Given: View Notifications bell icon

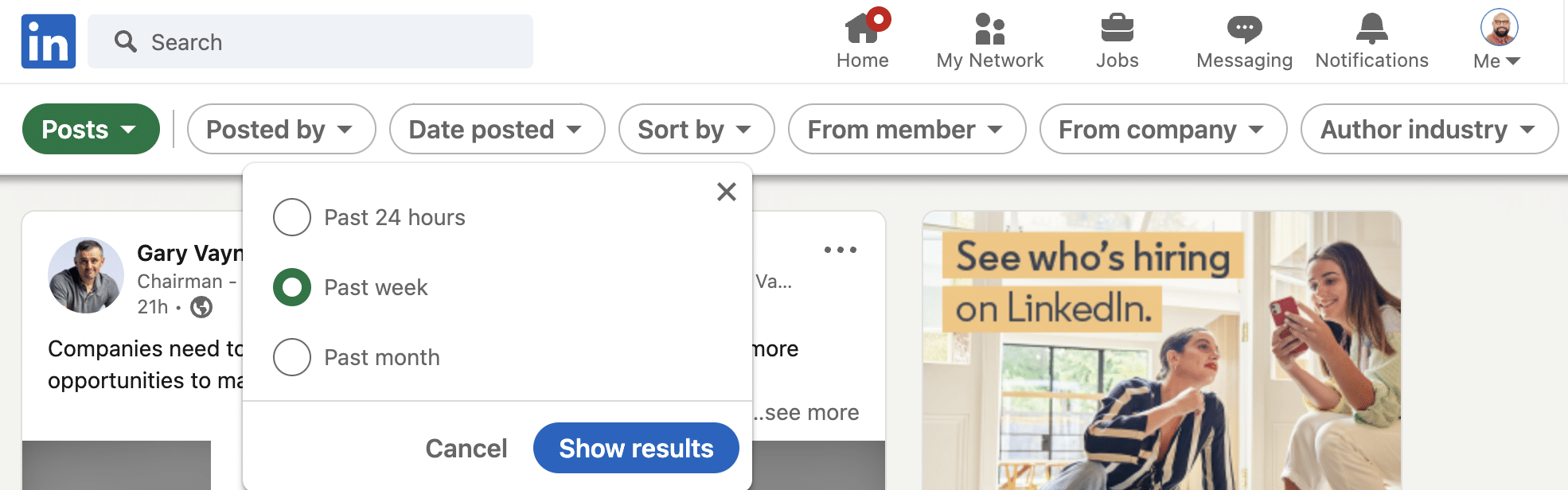Looking at the screenshot, I should [1371, 29].
